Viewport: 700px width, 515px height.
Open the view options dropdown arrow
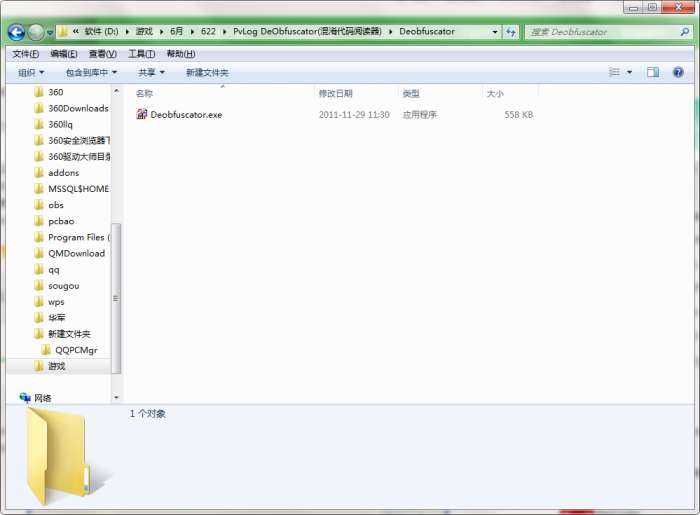(x=629, y=72)
